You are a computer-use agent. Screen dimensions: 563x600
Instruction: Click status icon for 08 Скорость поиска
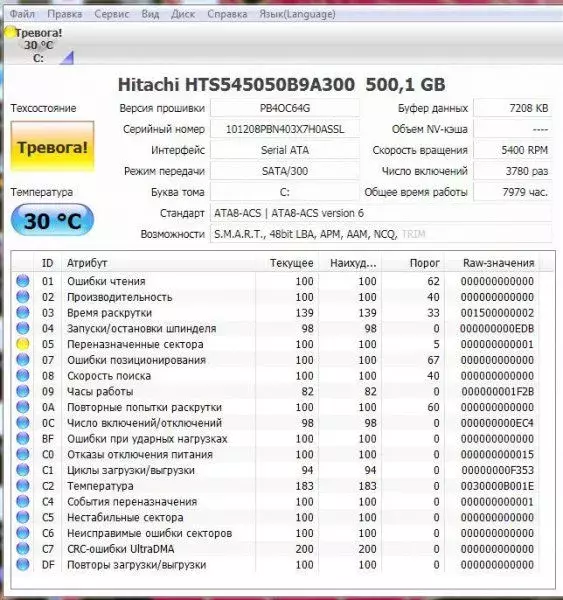point(23,375)
